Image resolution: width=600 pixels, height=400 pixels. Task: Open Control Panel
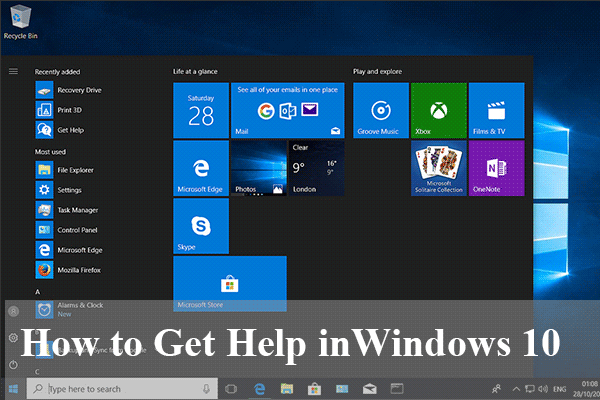tap(77, 230)
